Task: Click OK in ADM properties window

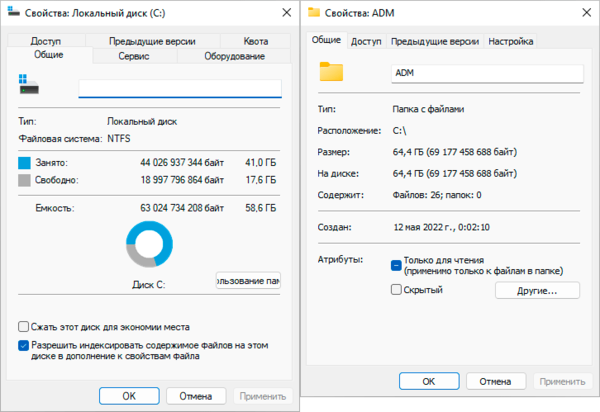Action: [x=429, y=381]
